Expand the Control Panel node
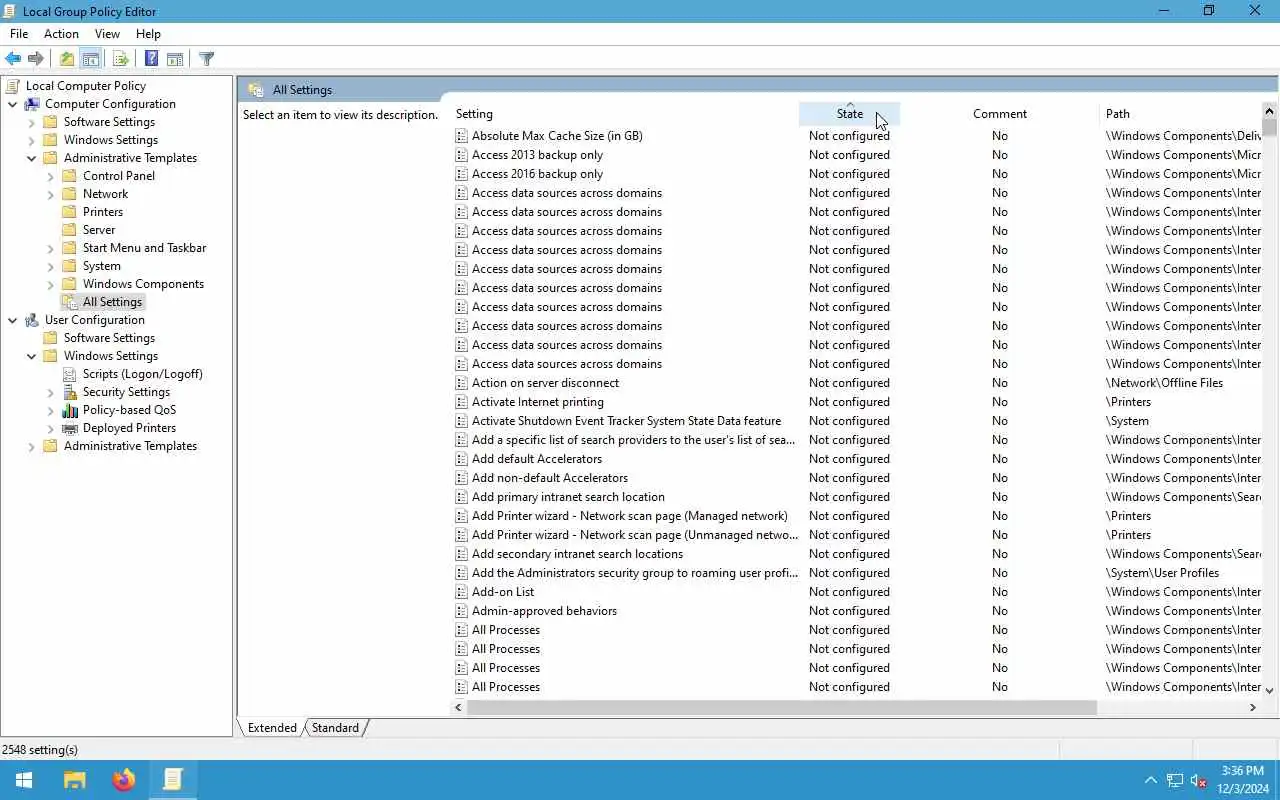This screenshot has width=1280, height=800. click(x=50, y=176)
